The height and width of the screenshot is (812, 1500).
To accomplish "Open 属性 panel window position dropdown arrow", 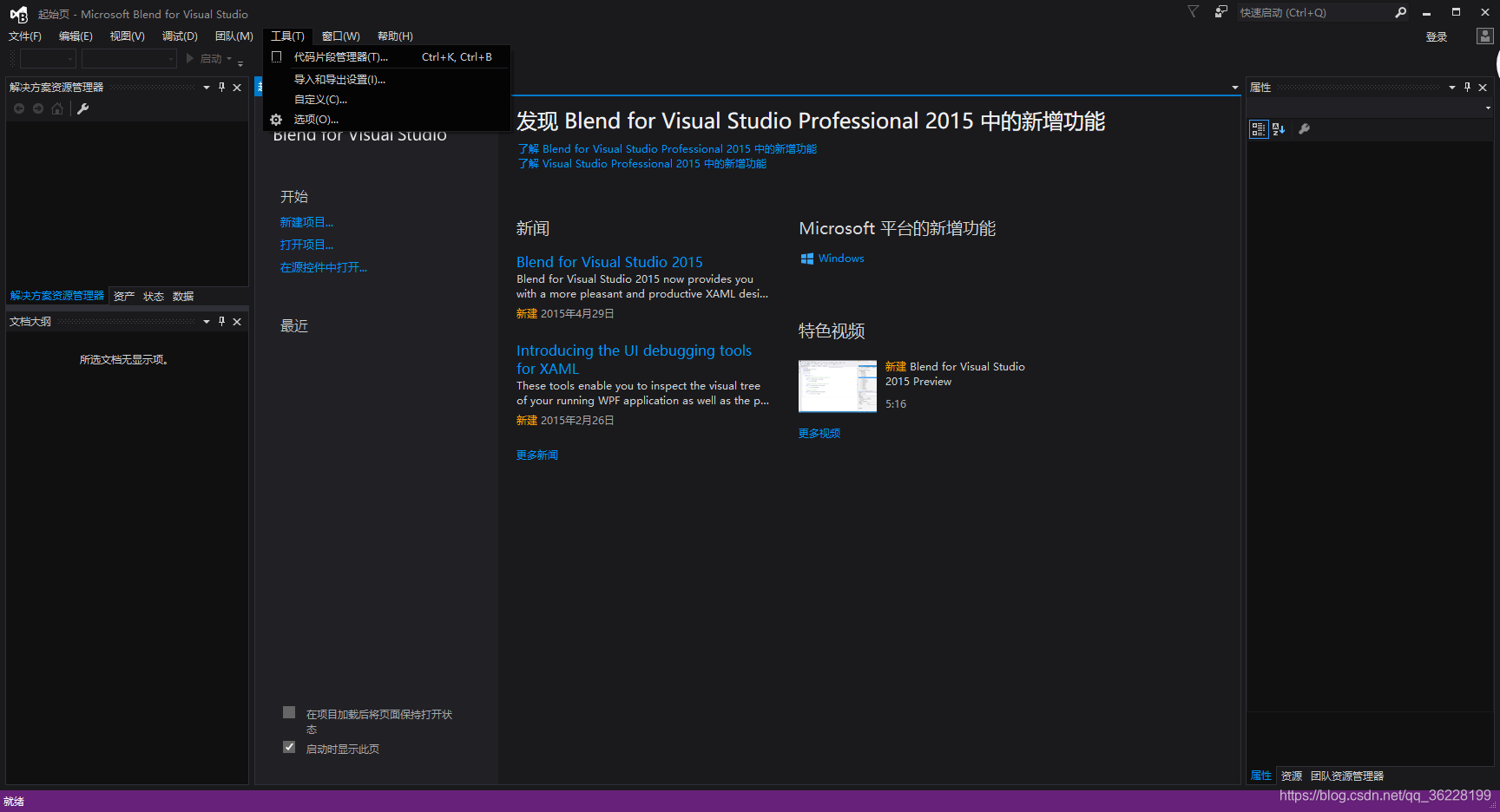I will pos(1452,88).
